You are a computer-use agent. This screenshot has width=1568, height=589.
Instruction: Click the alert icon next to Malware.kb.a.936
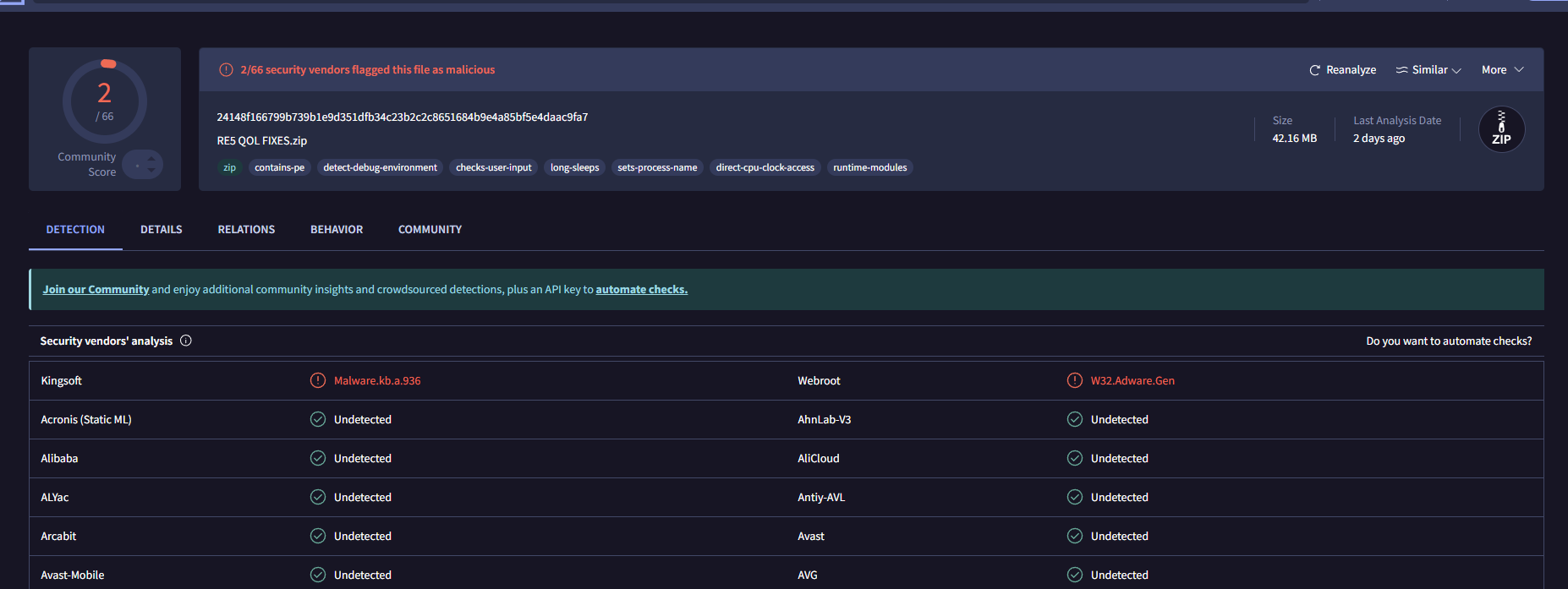click(318, 380)
